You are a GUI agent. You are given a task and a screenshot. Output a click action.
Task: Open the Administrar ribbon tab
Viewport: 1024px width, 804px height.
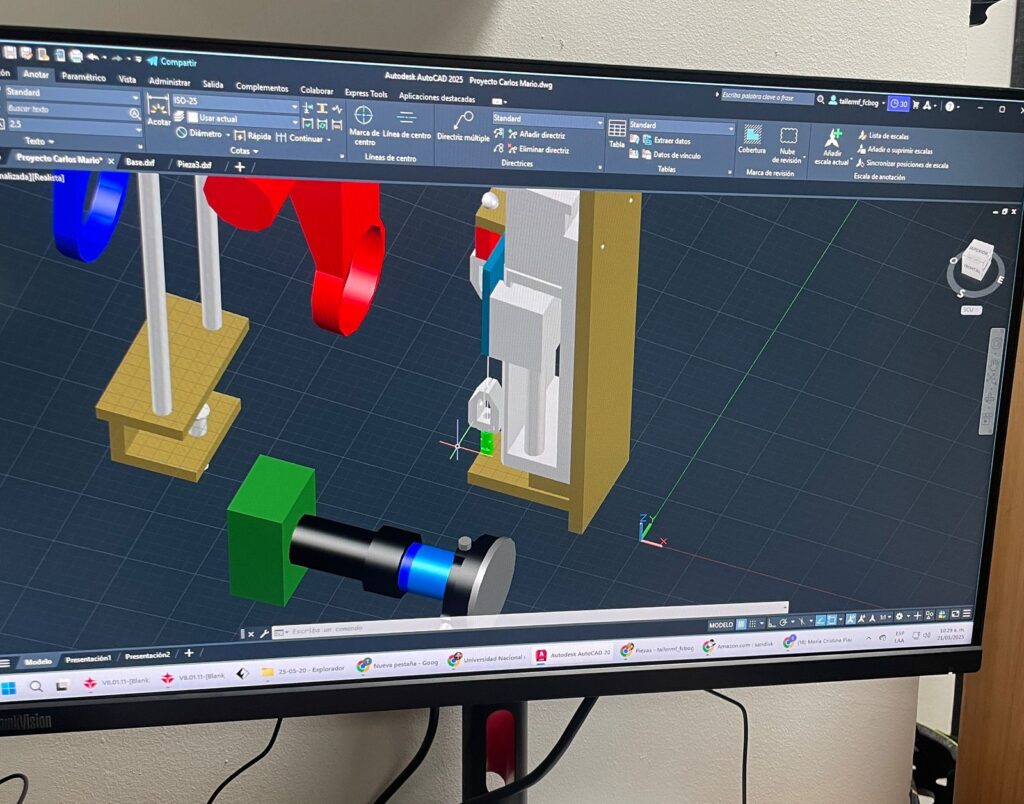click(x=169, y=82)
